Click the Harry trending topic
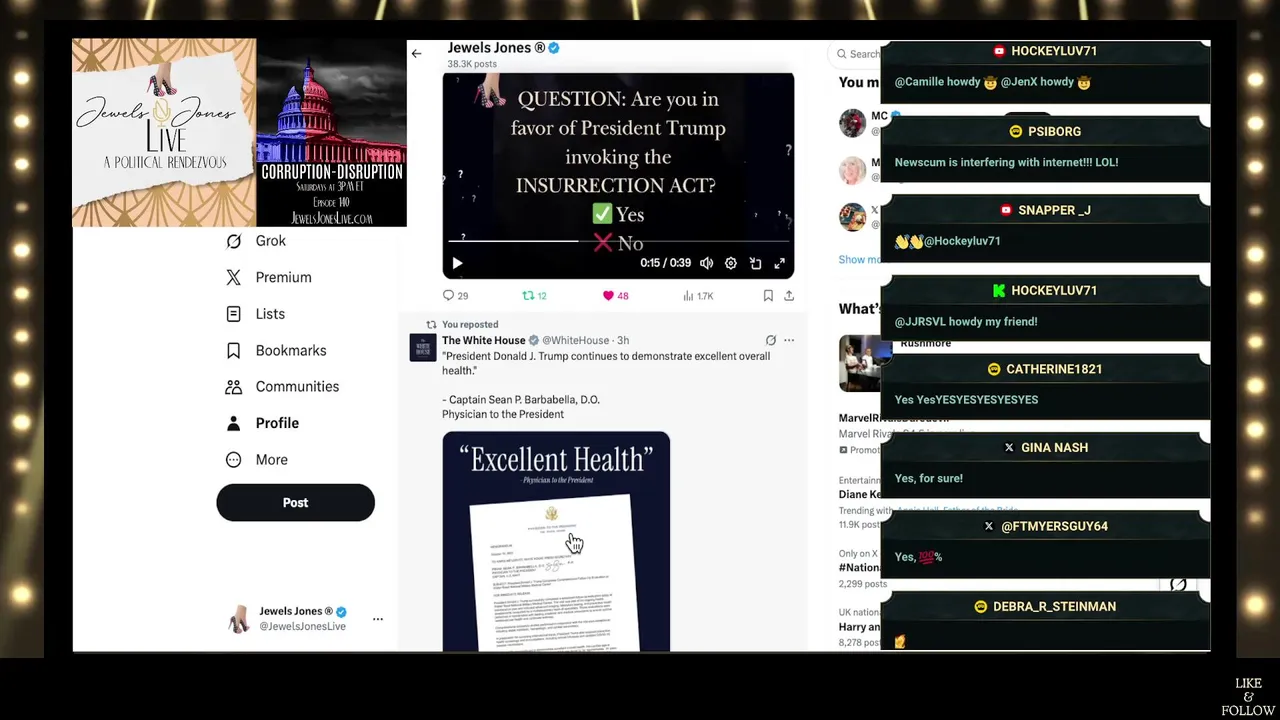This screenshot has width=1280, height=720. (x=859, y=627)
